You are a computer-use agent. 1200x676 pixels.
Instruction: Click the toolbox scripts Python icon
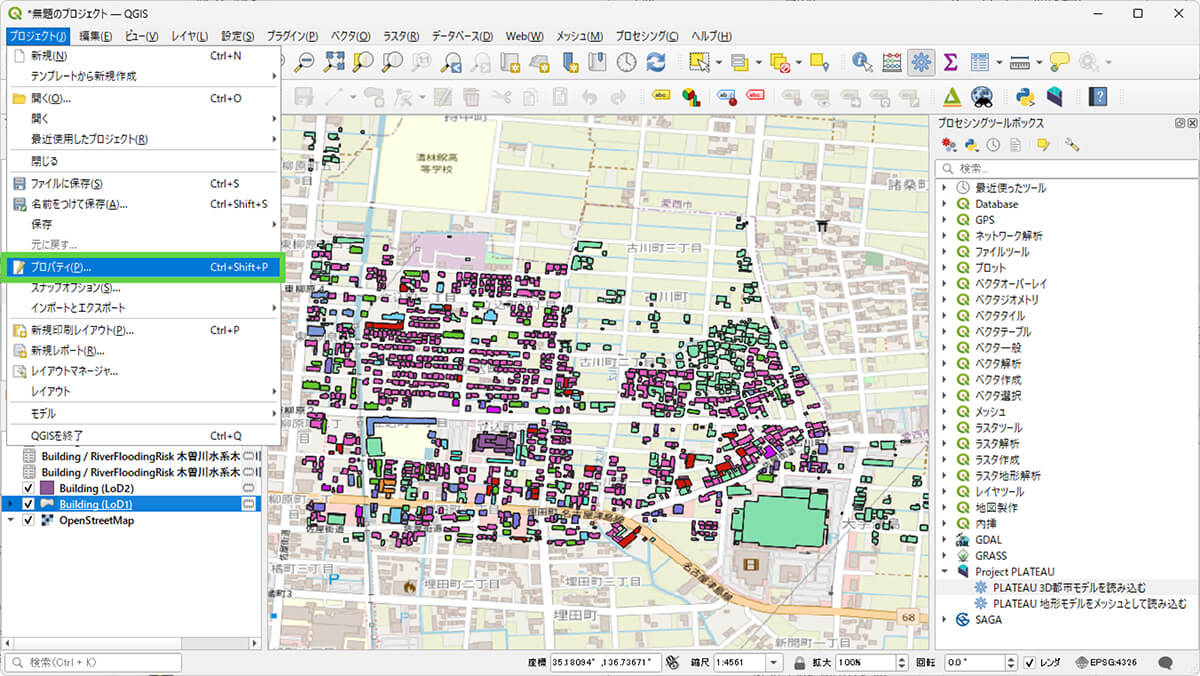click(970, 145)
